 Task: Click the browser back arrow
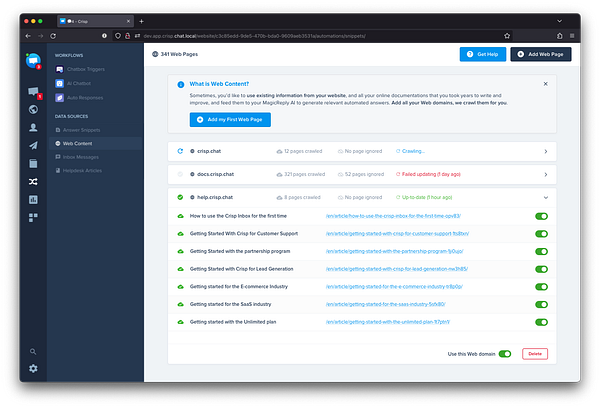pyautogui.click(x=28, y=36)
